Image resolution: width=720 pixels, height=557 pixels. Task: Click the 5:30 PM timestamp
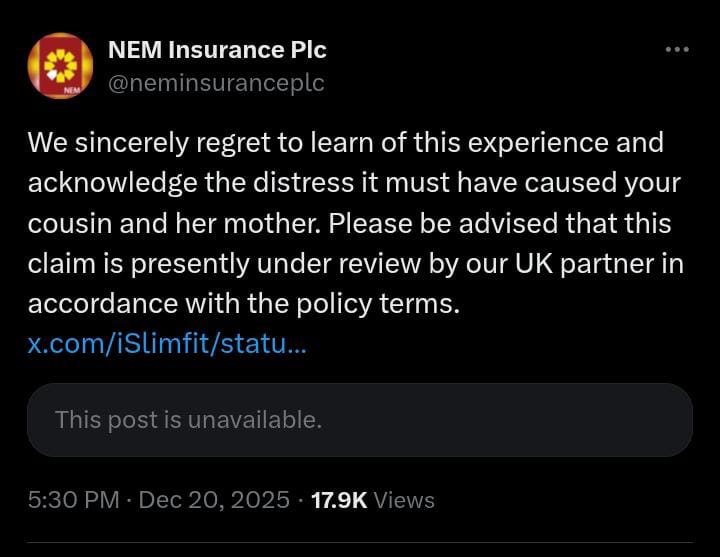click(x=73, y=499)
